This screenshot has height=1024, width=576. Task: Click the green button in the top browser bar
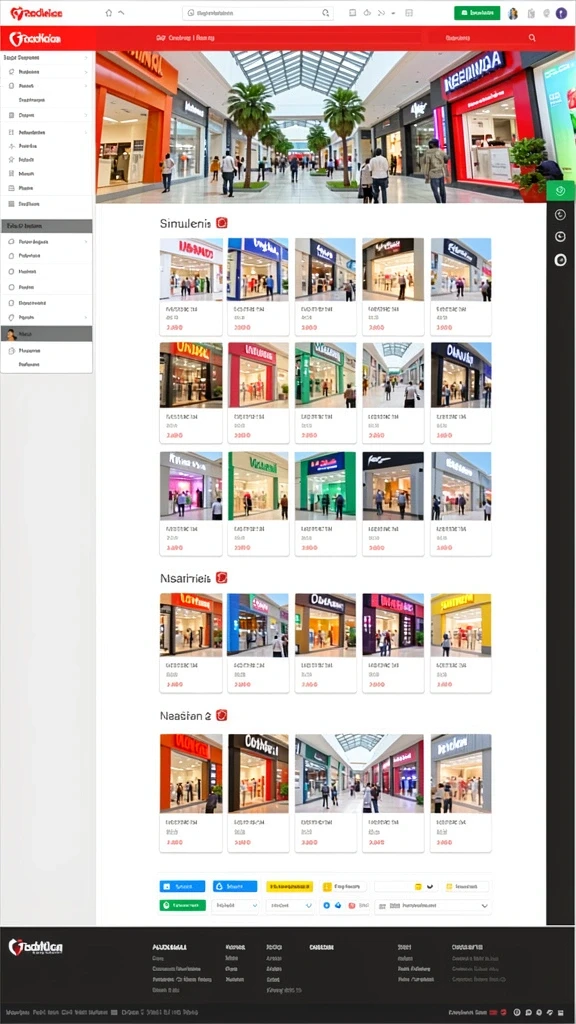(x=477, y=12)
